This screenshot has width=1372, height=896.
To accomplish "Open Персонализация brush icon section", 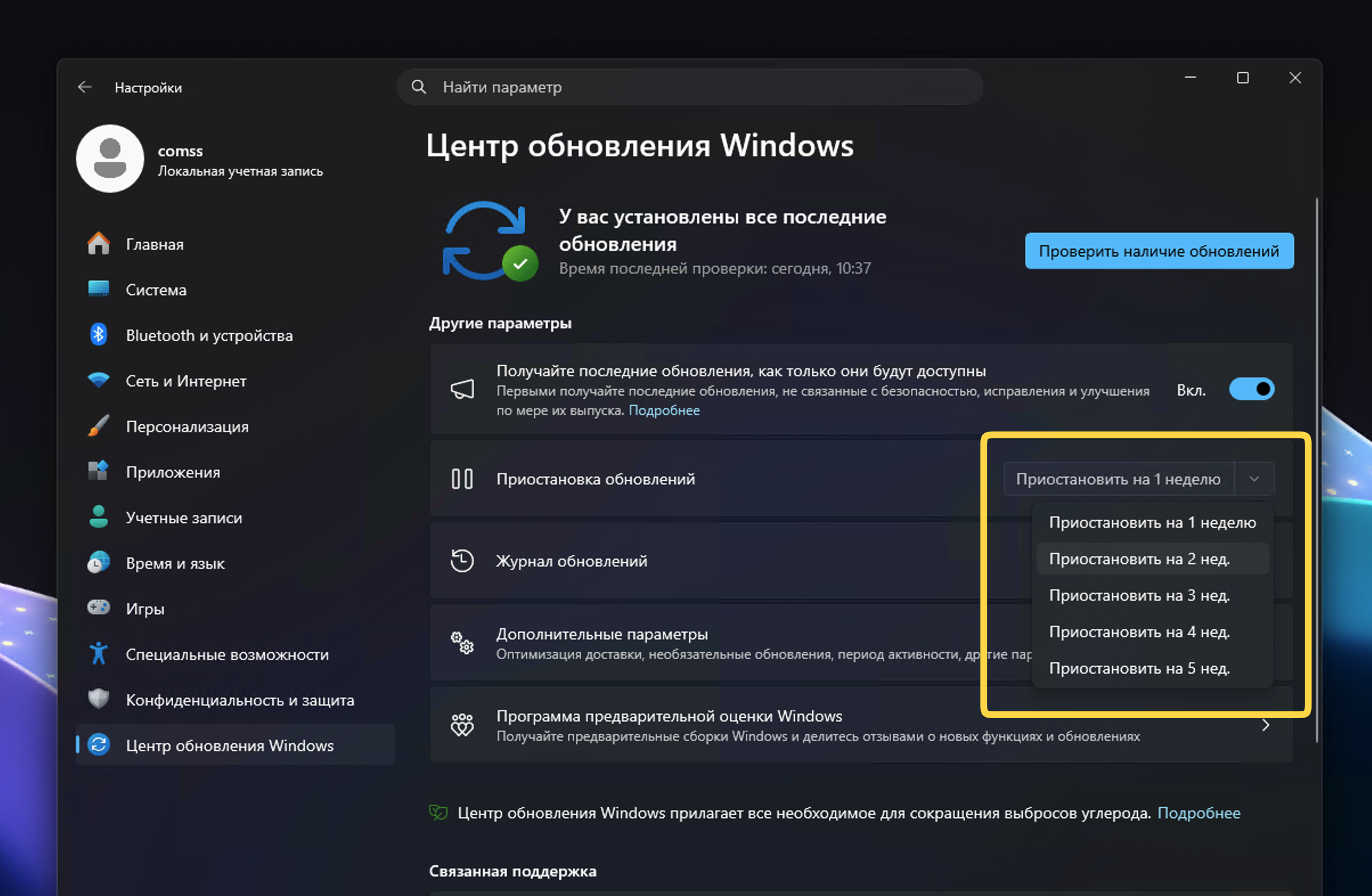I will [99, 426].
